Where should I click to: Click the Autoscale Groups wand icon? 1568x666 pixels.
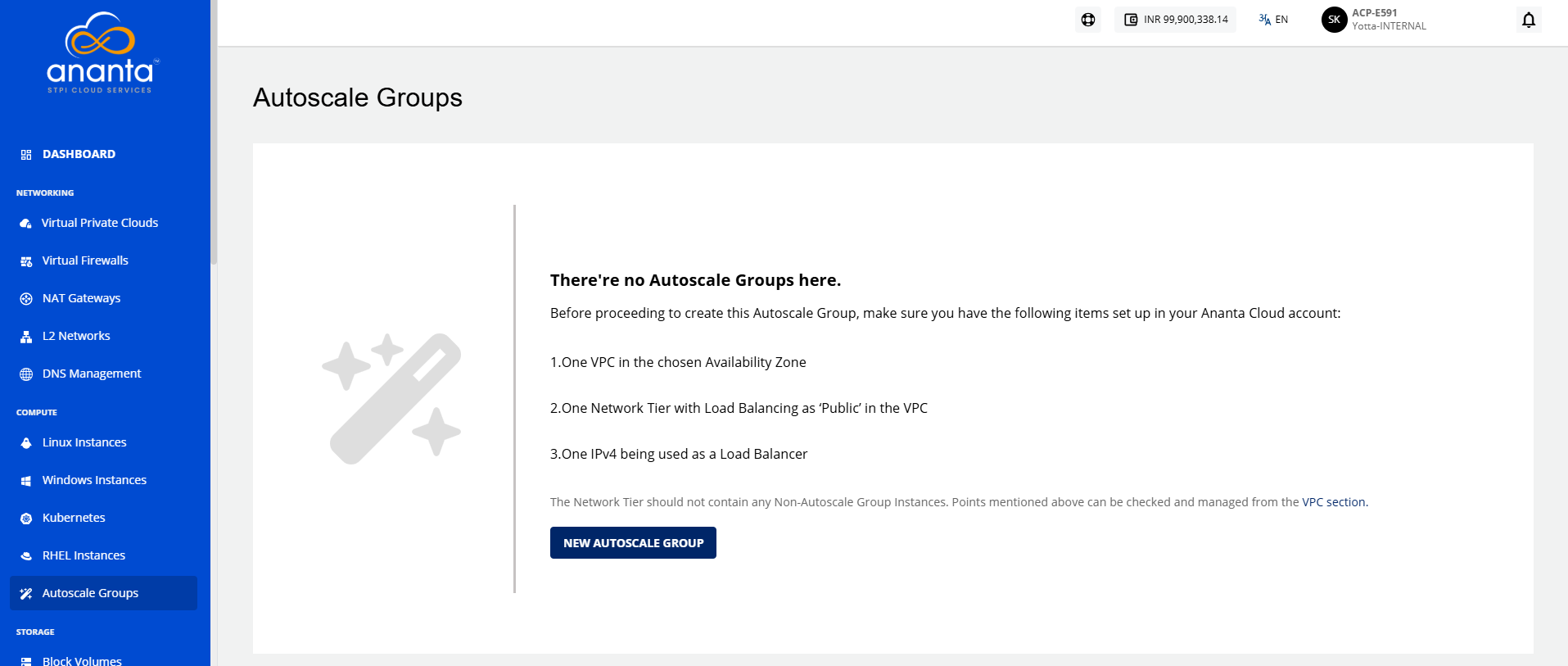(x=26, y=594)
